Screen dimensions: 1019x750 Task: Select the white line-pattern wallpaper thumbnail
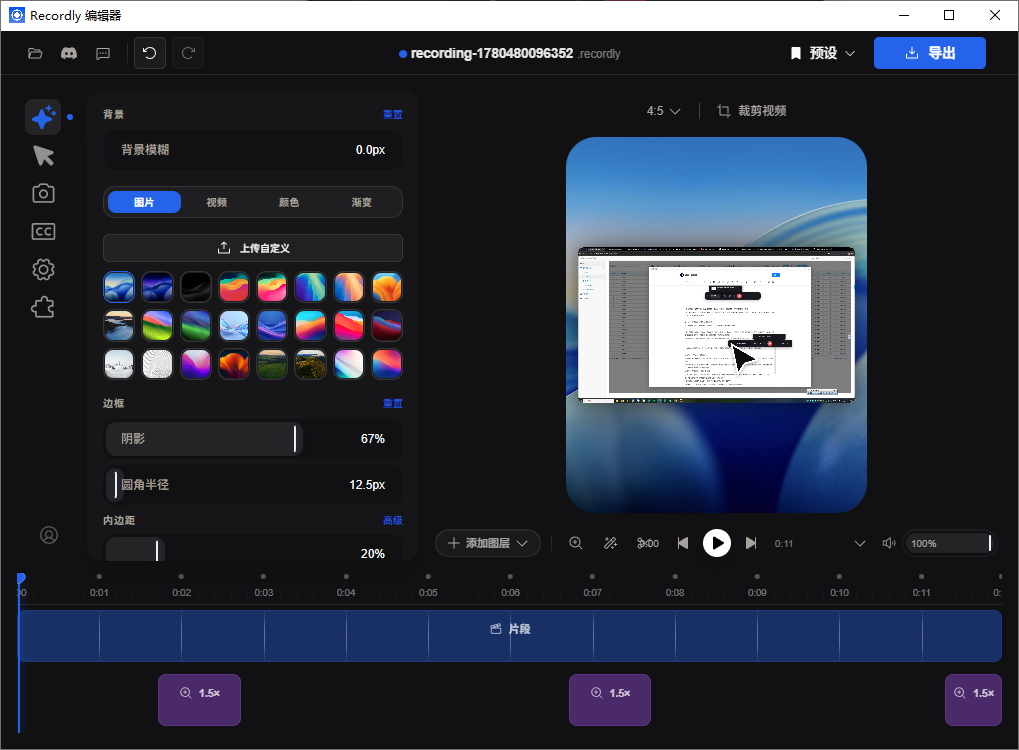point(157,364)
